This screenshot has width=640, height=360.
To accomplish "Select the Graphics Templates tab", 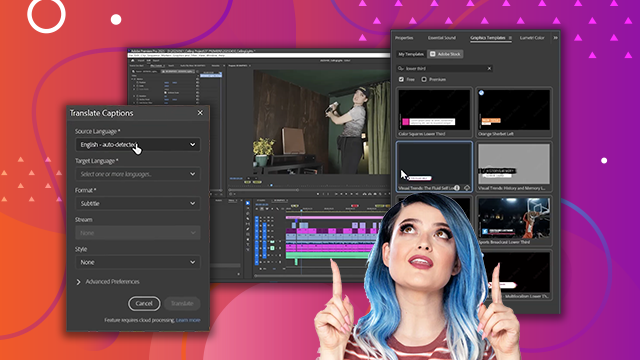I will pyautogui.click(x=487, y=38).
